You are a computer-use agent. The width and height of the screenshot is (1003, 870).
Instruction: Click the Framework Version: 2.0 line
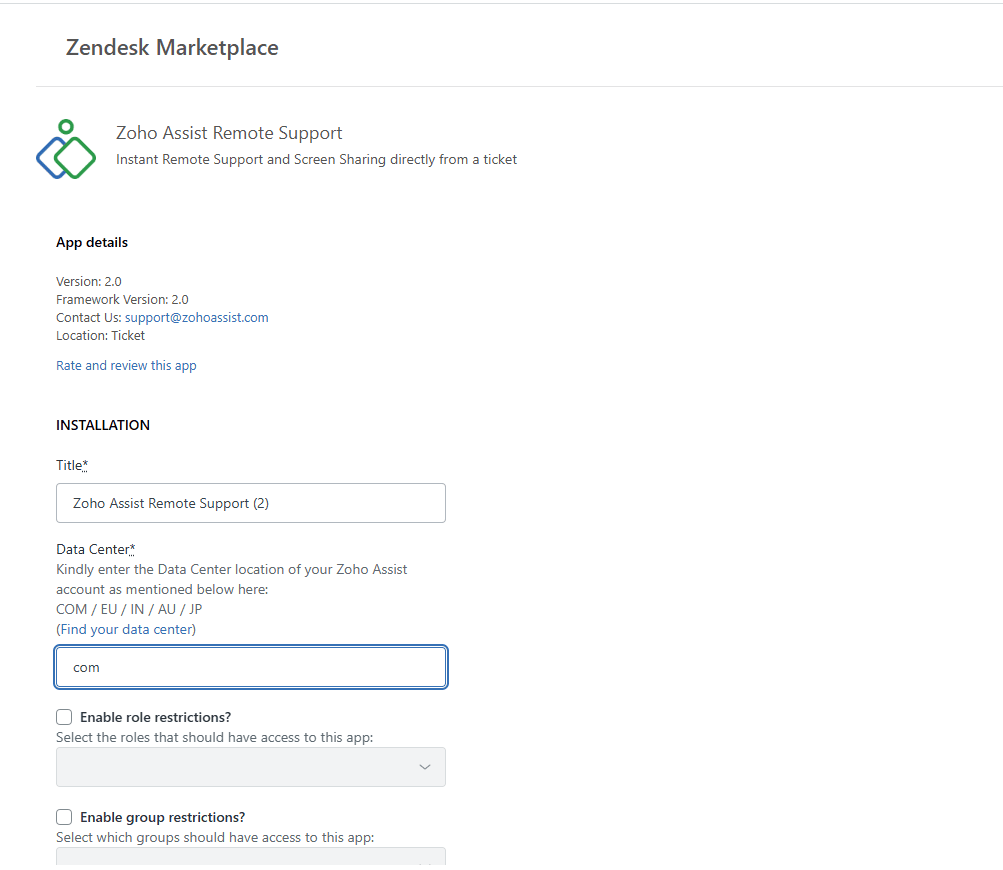(122, 299)
